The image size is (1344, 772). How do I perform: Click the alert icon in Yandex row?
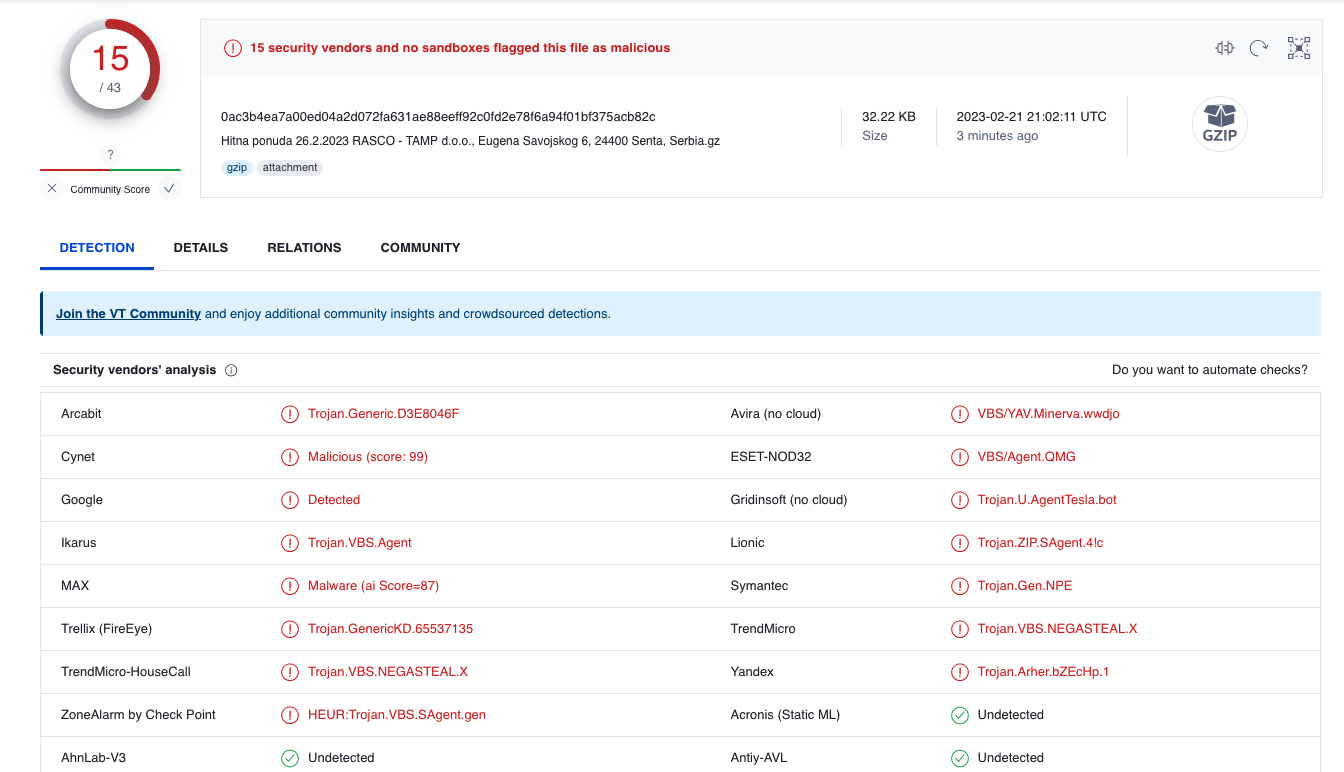[x=960, y=672]
